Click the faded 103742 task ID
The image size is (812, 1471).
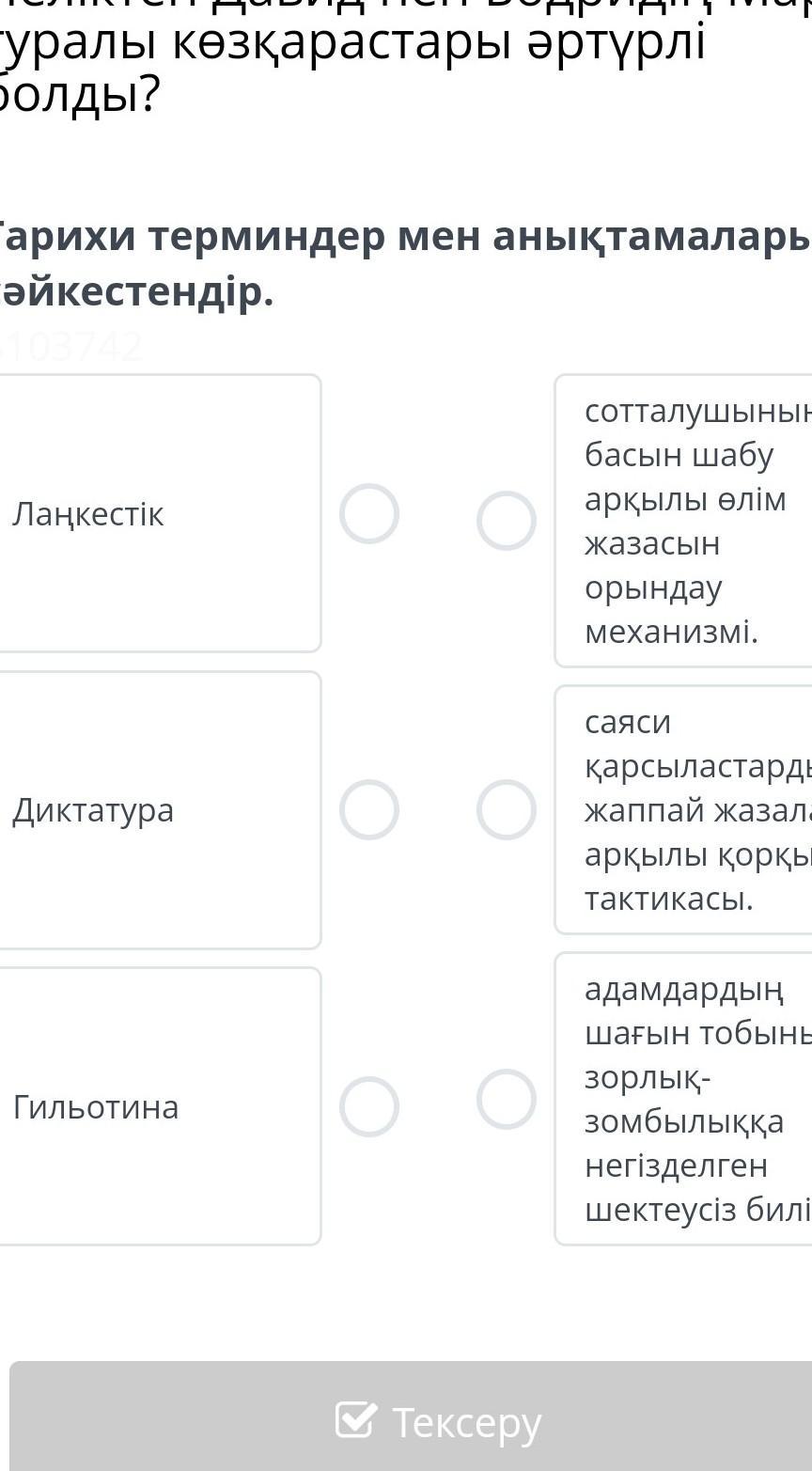click(71, 347)
